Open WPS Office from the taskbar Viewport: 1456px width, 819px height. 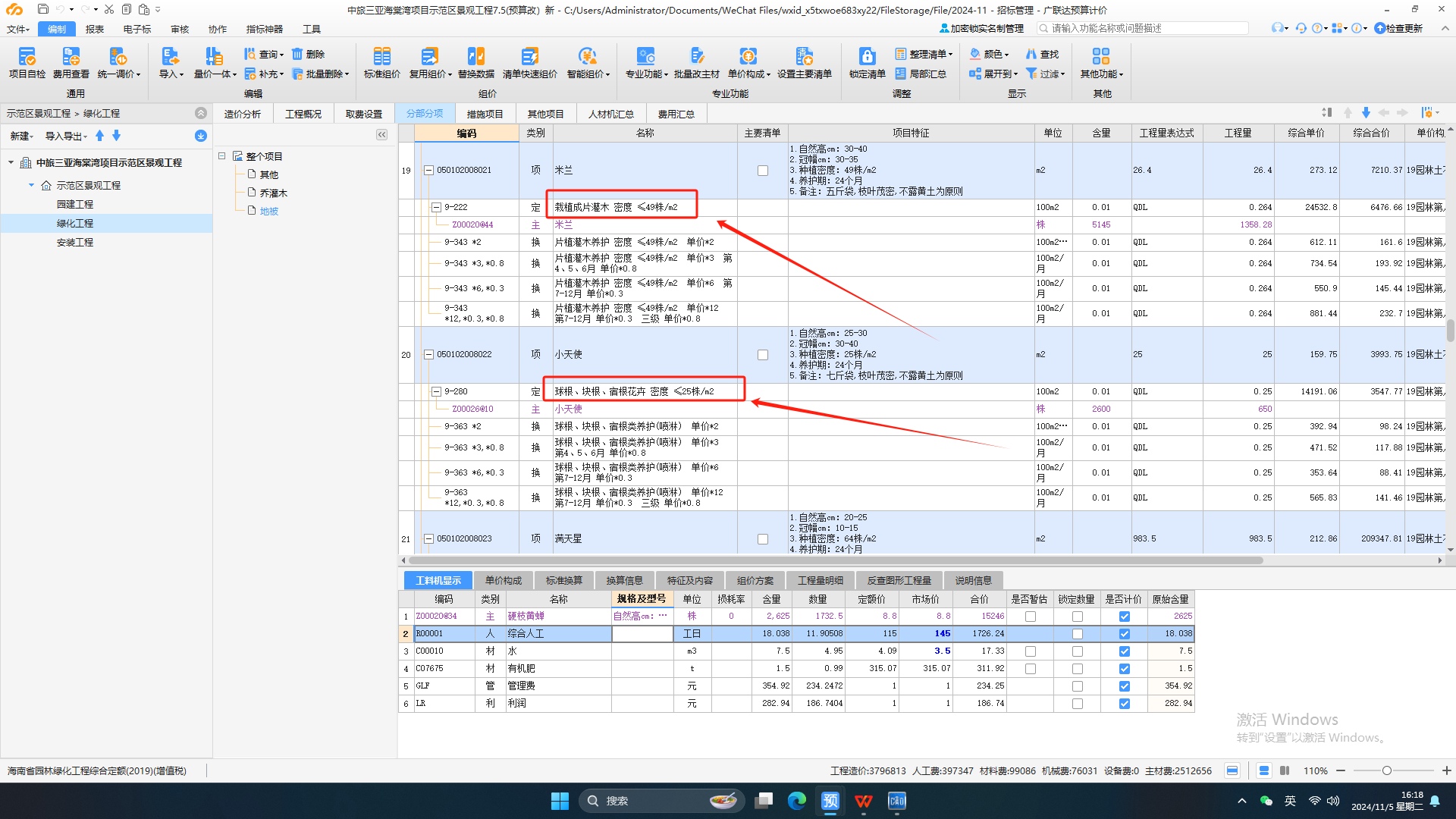click(863, 800)
